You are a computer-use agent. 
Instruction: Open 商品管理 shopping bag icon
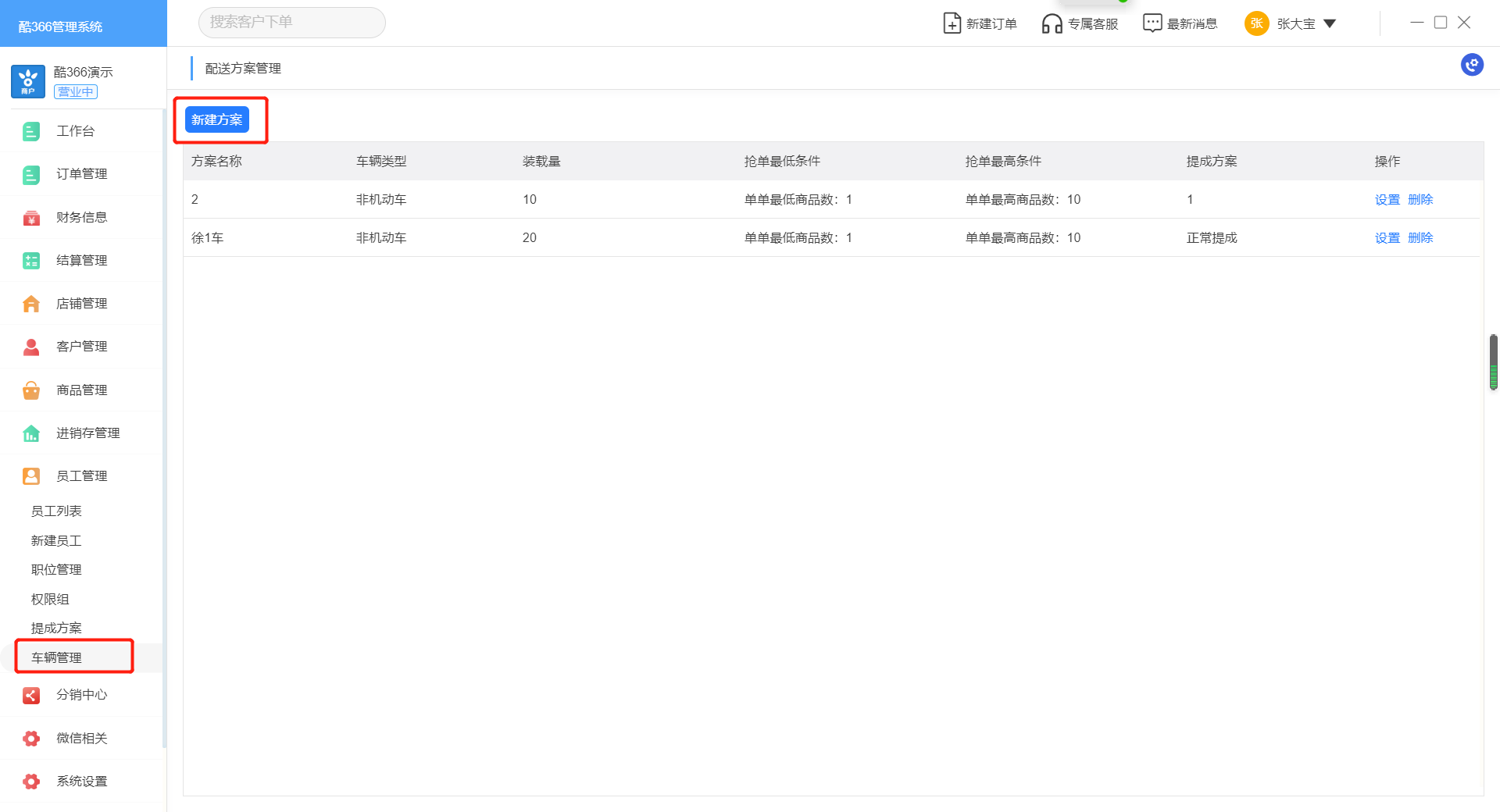[31, 390]
